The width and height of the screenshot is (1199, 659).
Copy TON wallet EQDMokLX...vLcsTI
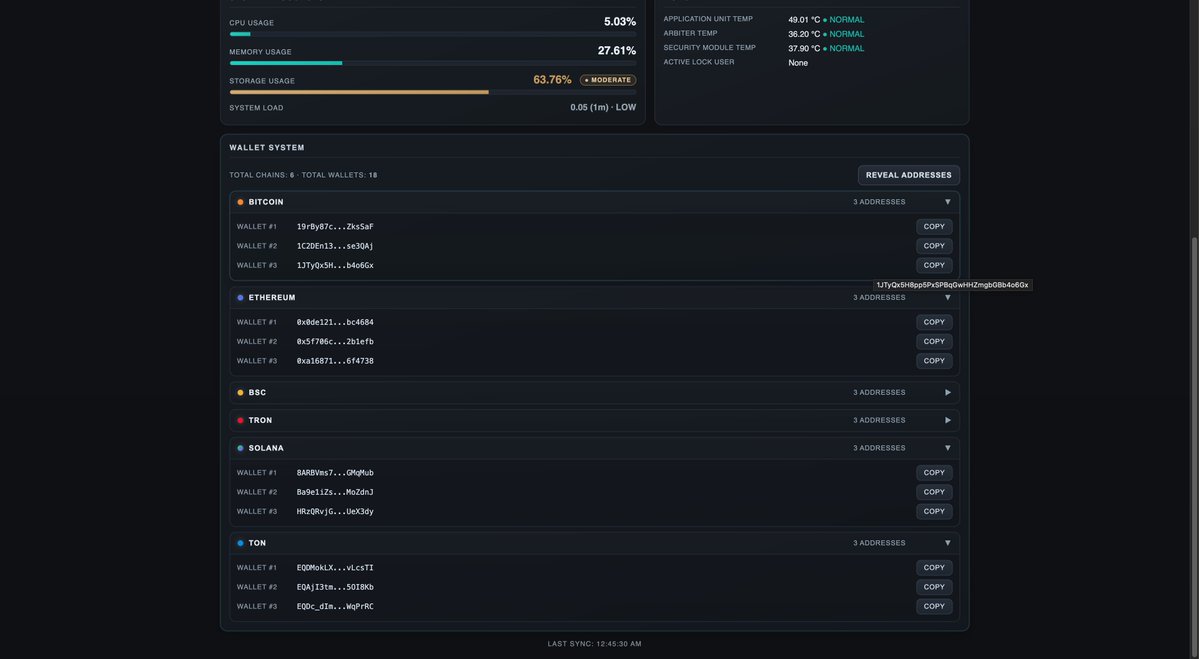coord(934,567)
